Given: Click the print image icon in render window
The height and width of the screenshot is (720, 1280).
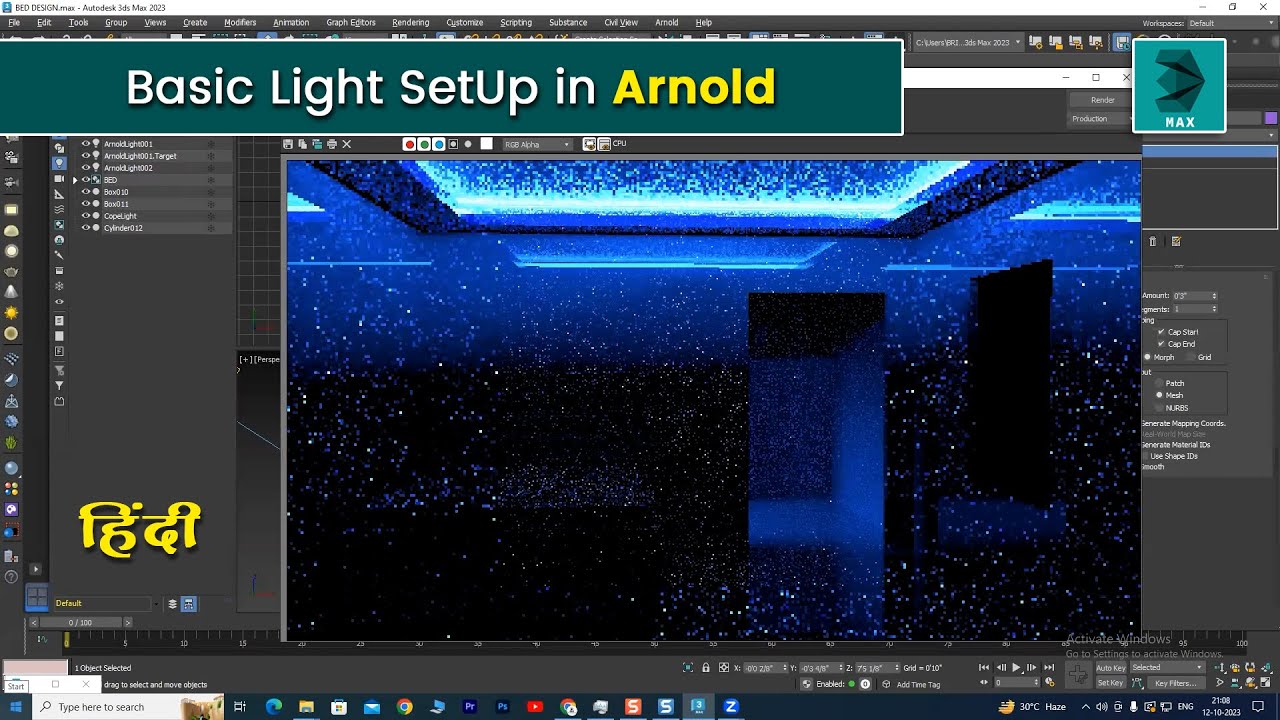Looking at the screenshot, I should [332, 144].
